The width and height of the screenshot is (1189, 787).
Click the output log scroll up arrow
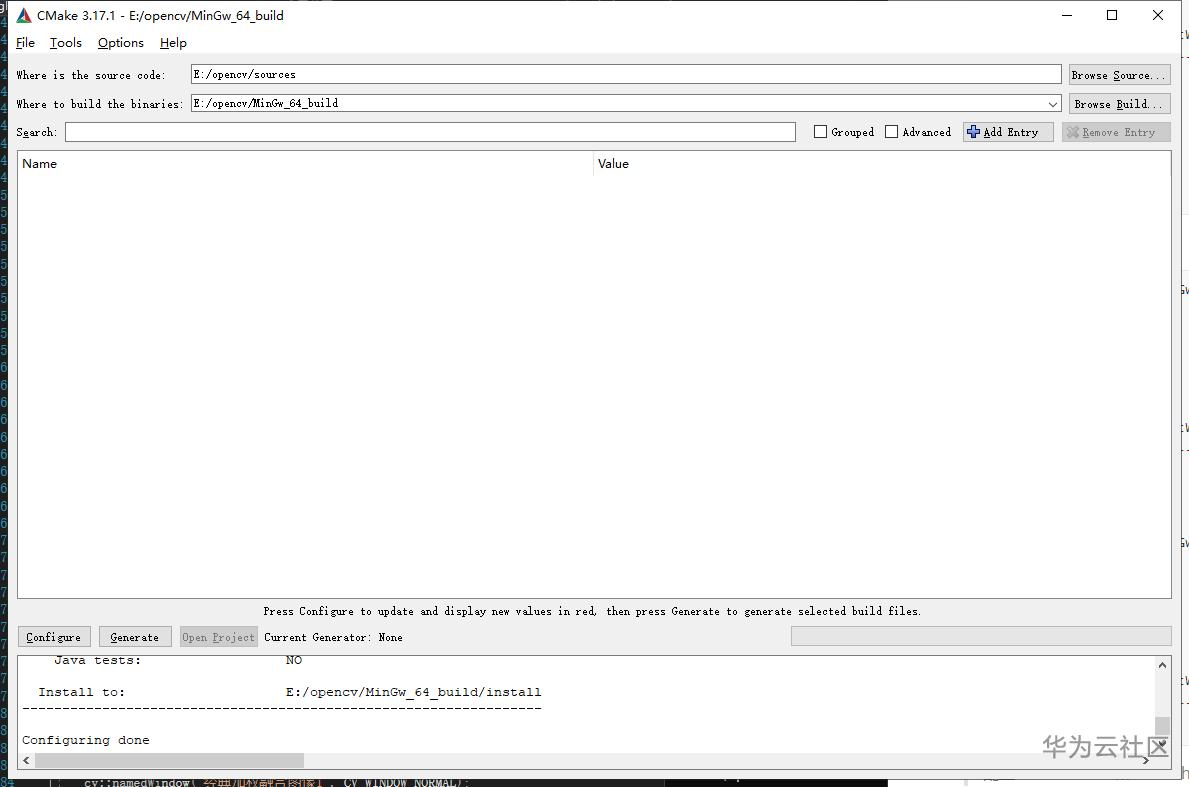[x=1162, y=665]
